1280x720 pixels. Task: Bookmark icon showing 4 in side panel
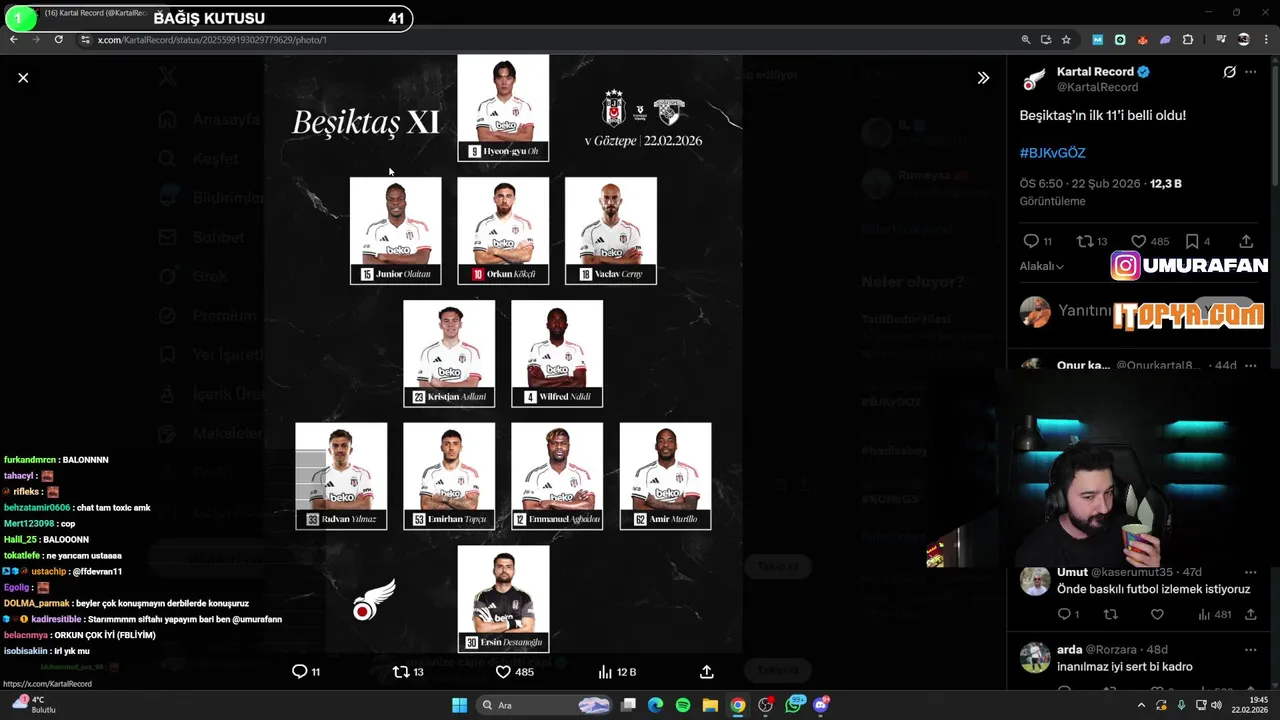1192,241
